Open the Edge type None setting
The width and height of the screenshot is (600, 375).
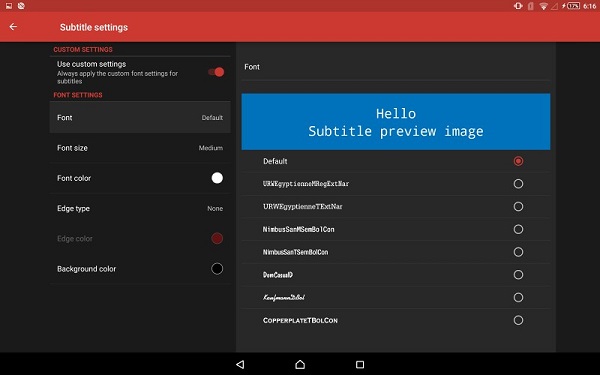pyautogui.click(x=140, y=209)
